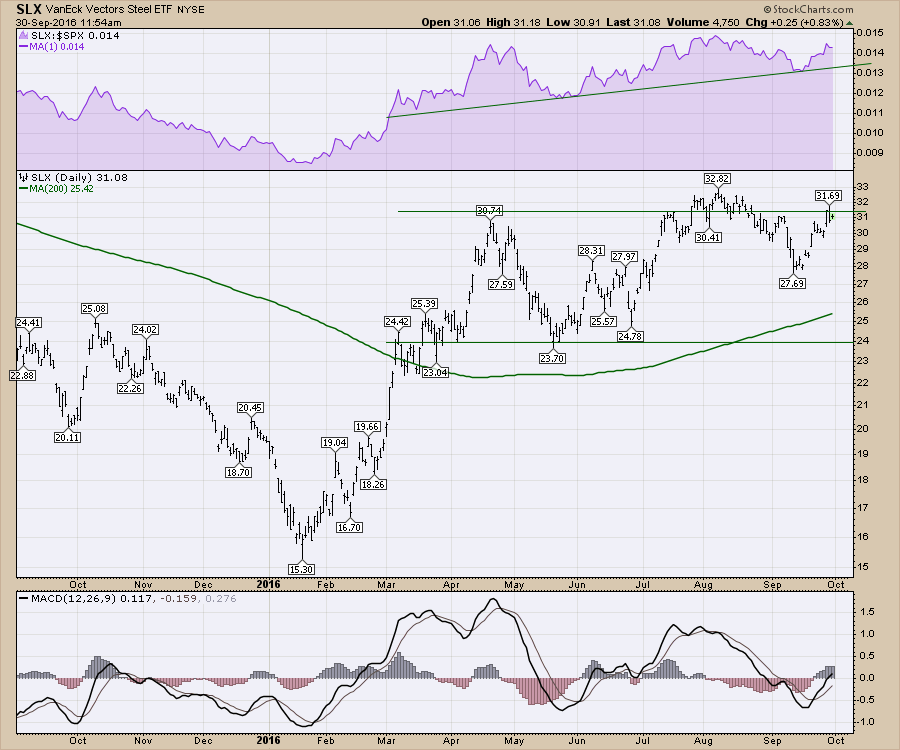Click the 24.42 price label
The height and width of the screenshot is (750, 900).
pyautogui.click(x=397, y=322)
